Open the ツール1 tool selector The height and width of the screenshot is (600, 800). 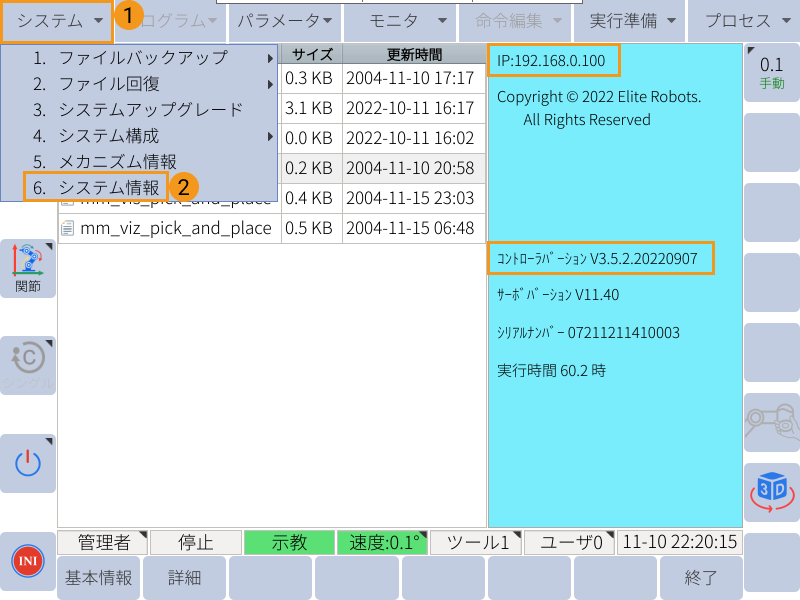pyautogui.click(x=476, y=542)
